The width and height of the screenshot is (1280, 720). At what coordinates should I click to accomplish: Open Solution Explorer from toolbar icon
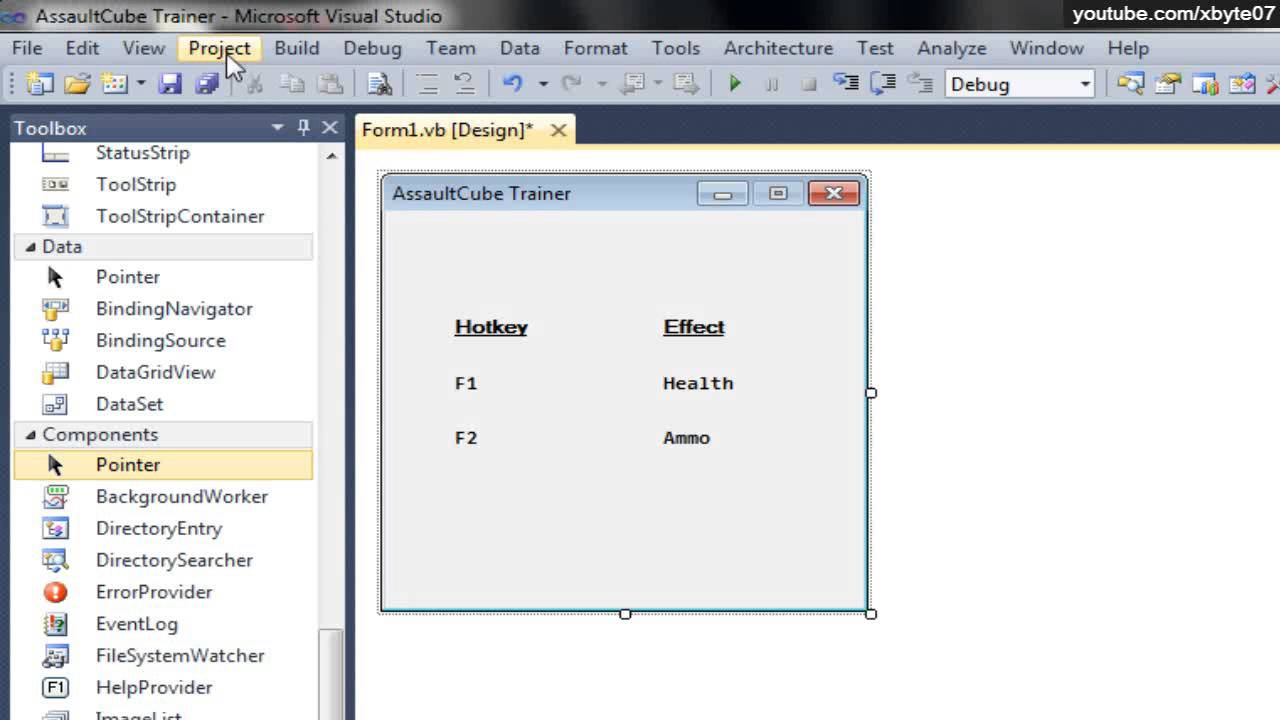[x=1131, y=84]
